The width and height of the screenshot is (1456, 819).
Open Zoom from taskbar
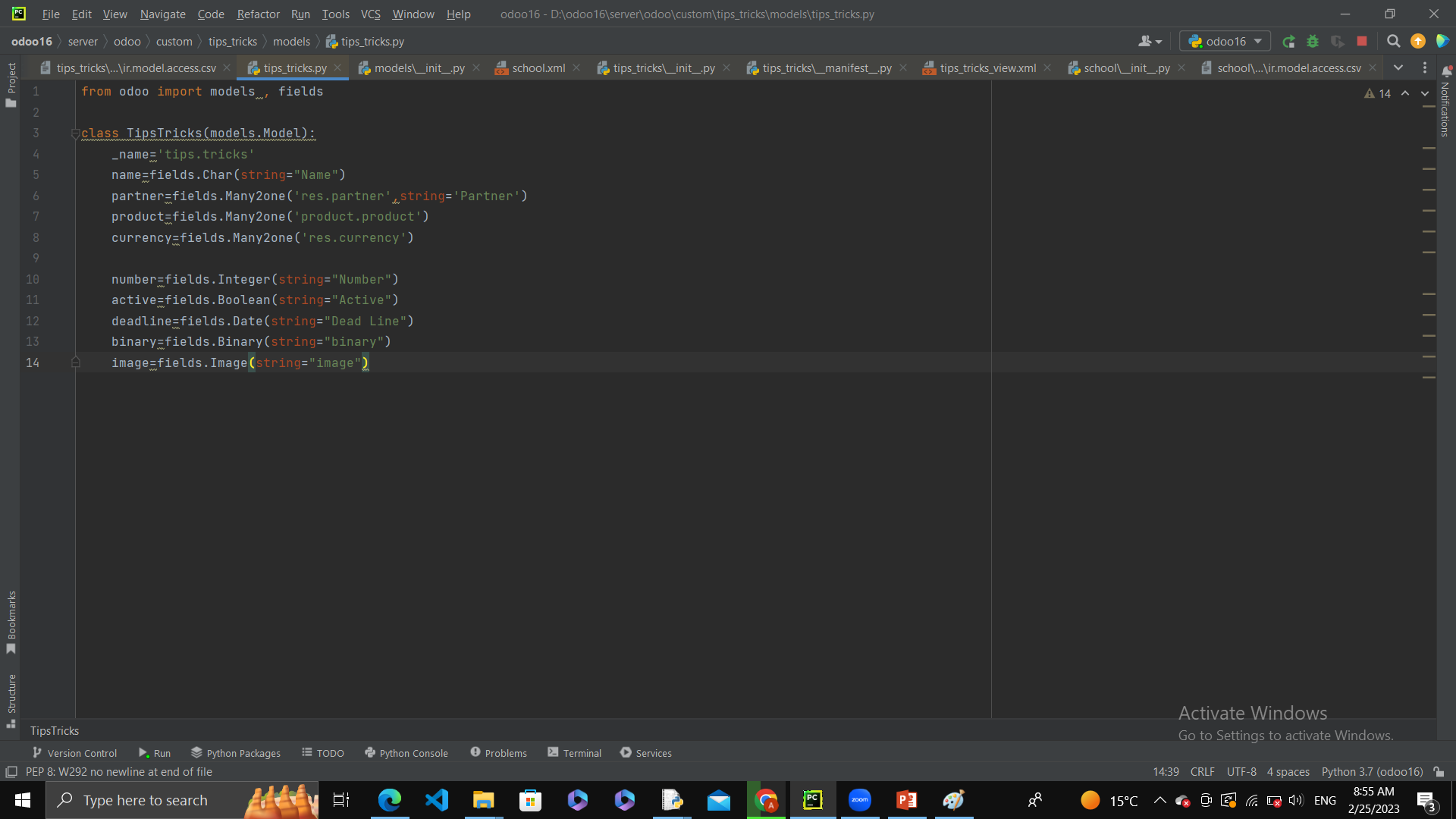859,800
